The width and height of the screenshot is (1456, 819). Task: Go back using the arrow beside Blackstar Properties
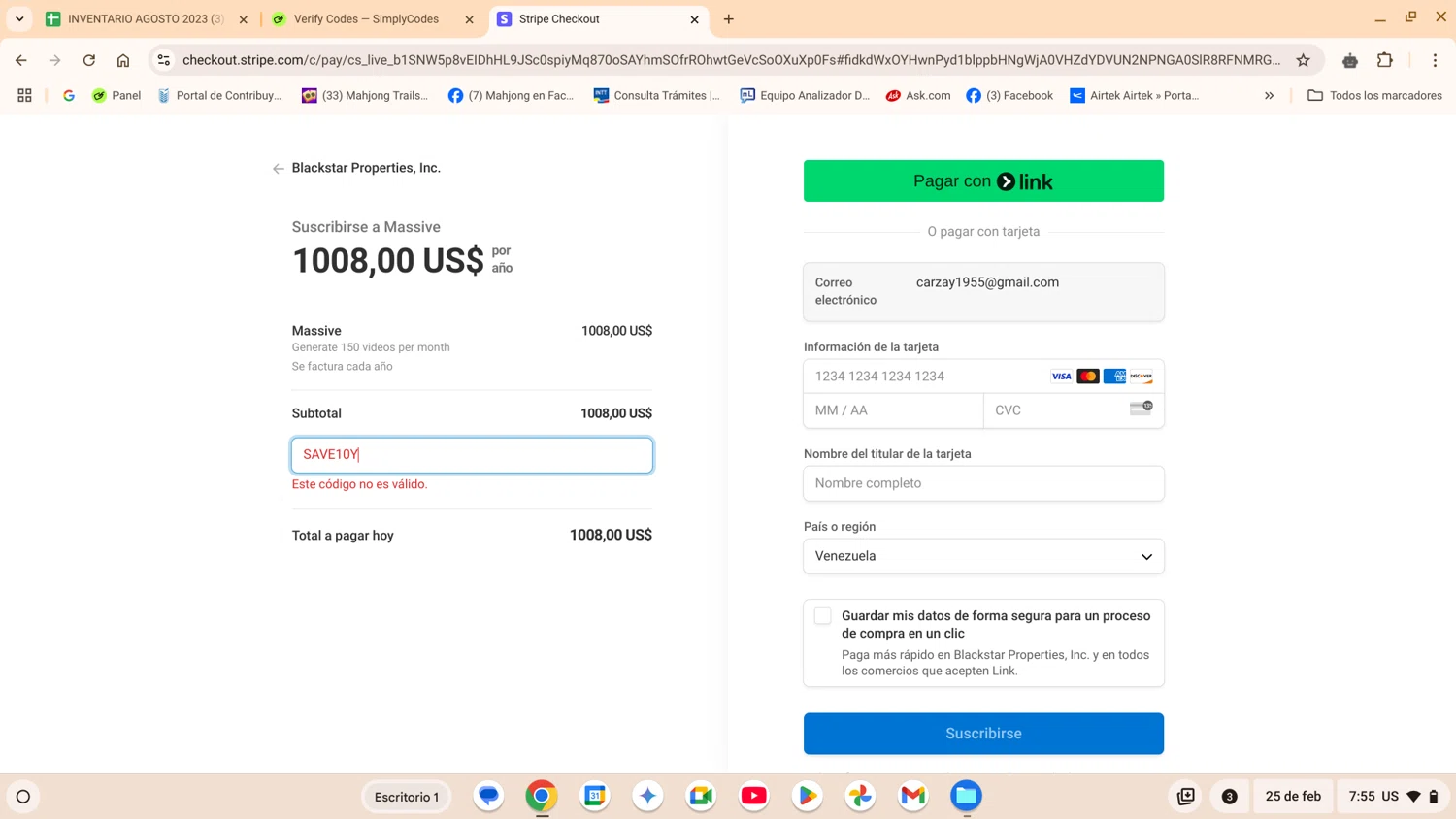[279, 169]
